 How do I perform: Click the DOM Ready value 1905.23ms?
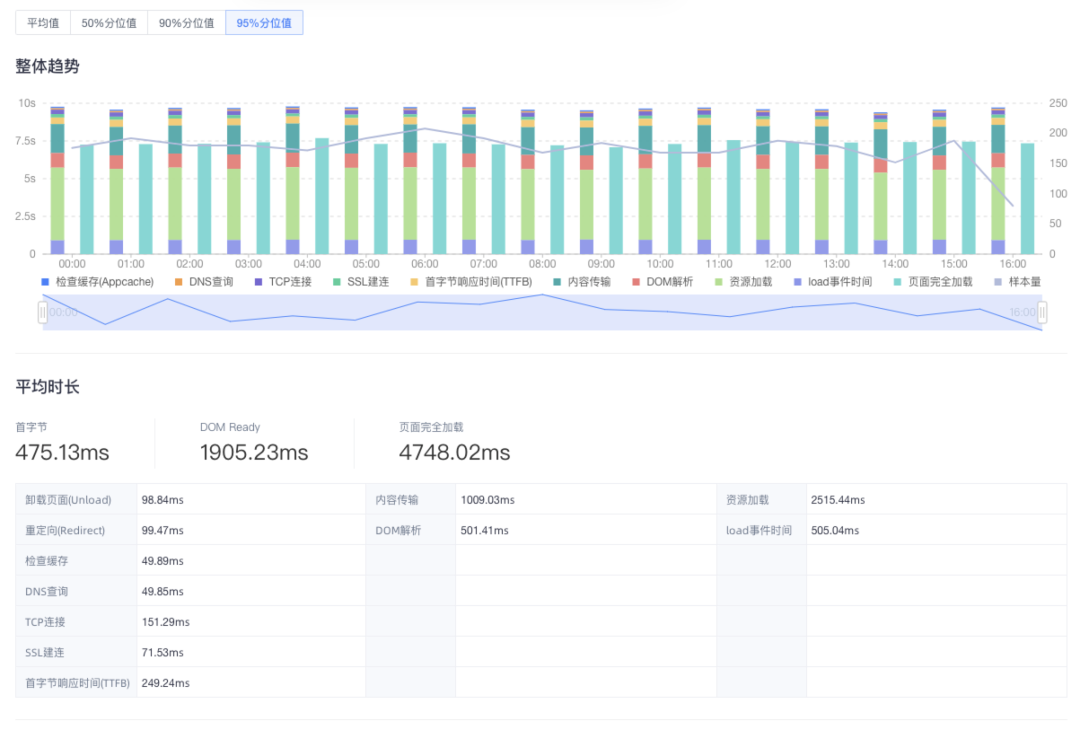tap(254, 452)
